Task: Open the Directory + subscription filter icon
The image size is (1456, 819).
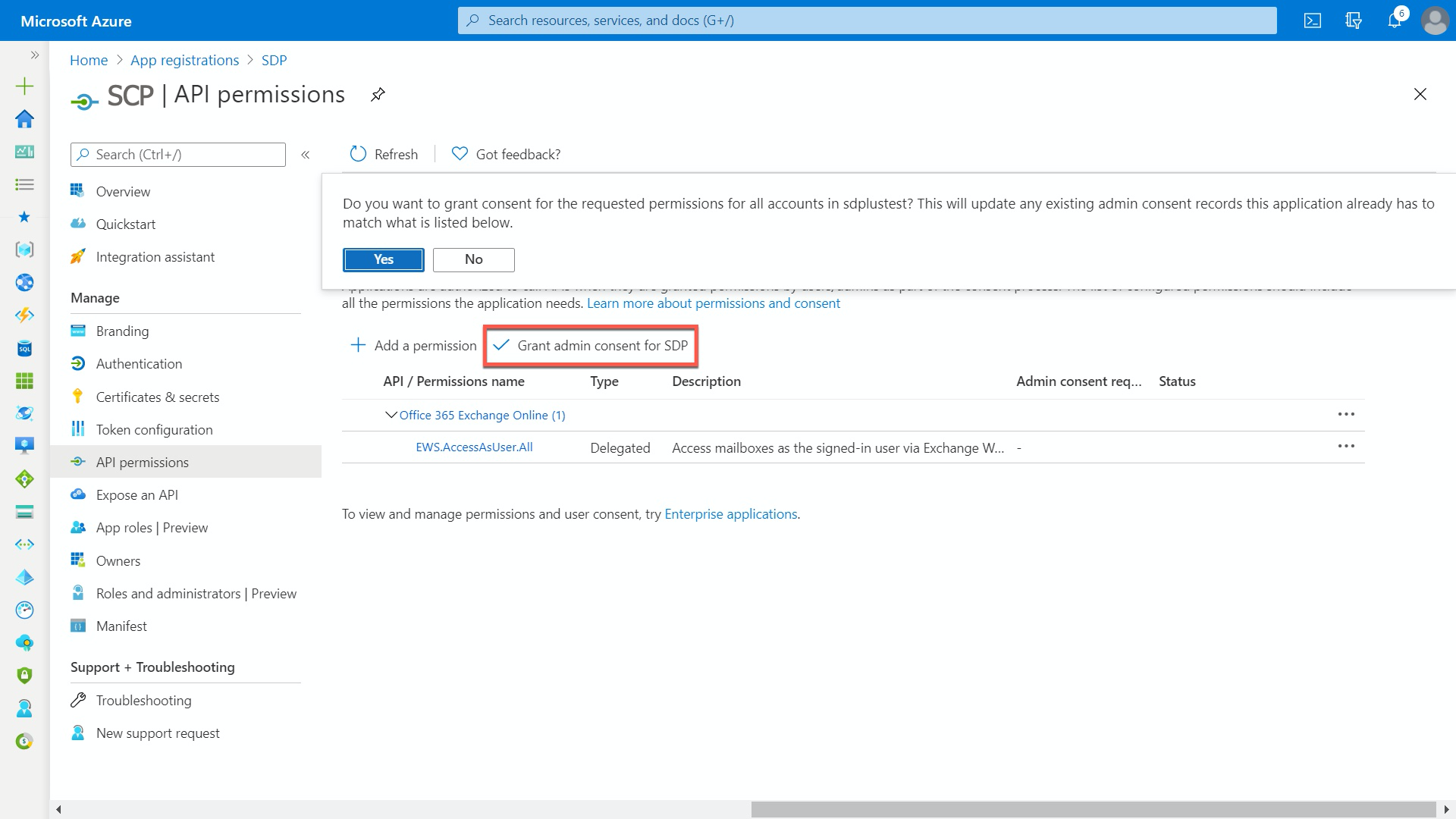Action: 1354,20
